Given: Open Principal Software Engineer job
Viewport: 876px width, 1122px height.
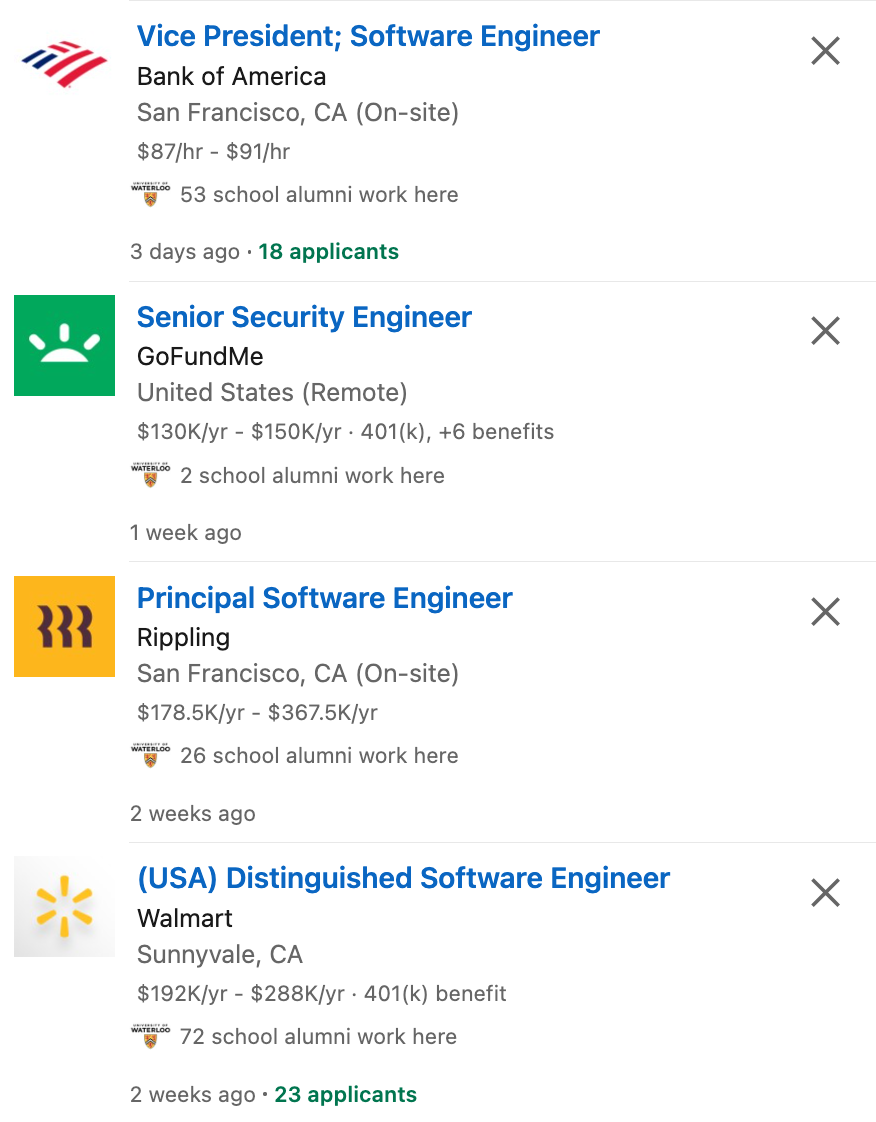Looking at the screenshot, I should point(324,599).
